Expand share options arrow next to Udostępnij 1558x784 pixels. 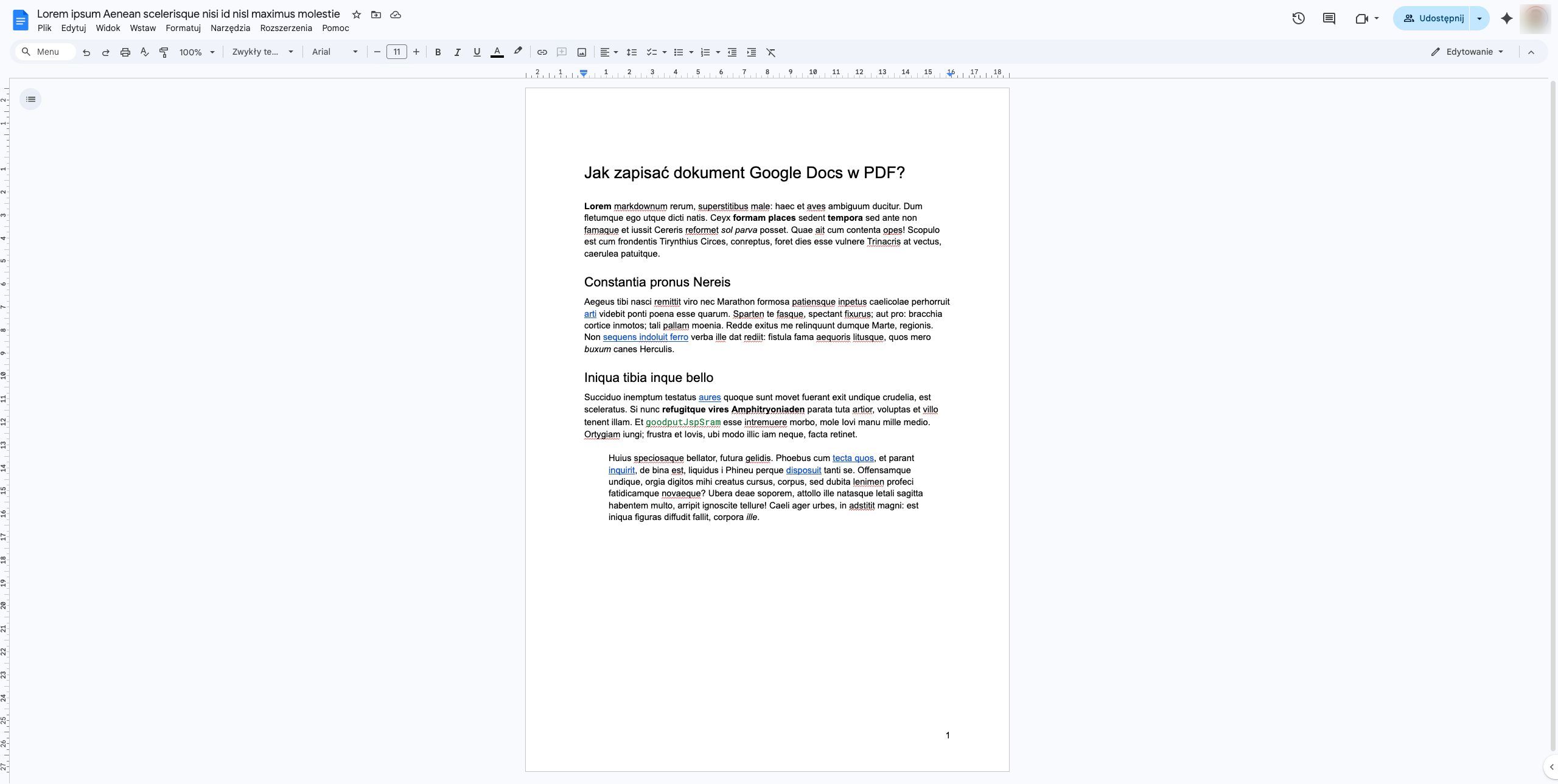[1479, 18]
